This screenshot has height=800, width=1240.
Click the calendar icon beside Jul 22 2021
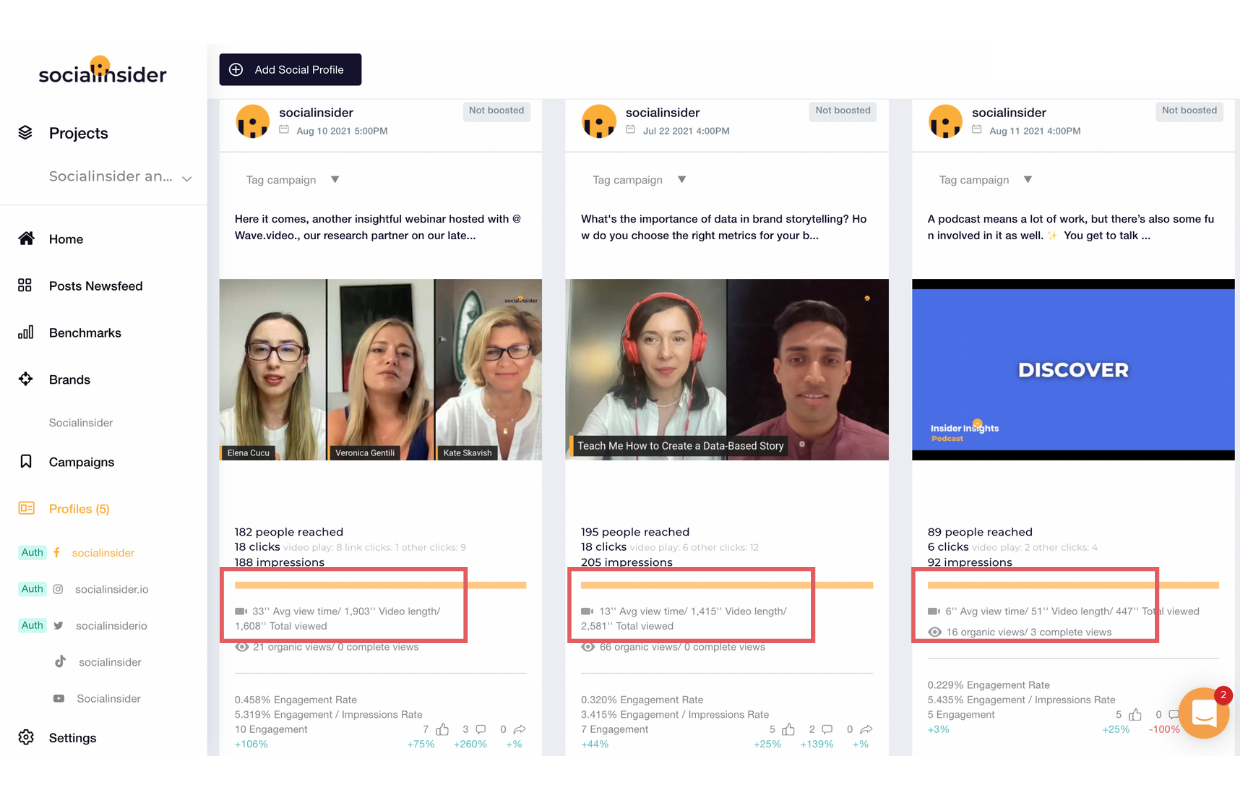(631, 130)
